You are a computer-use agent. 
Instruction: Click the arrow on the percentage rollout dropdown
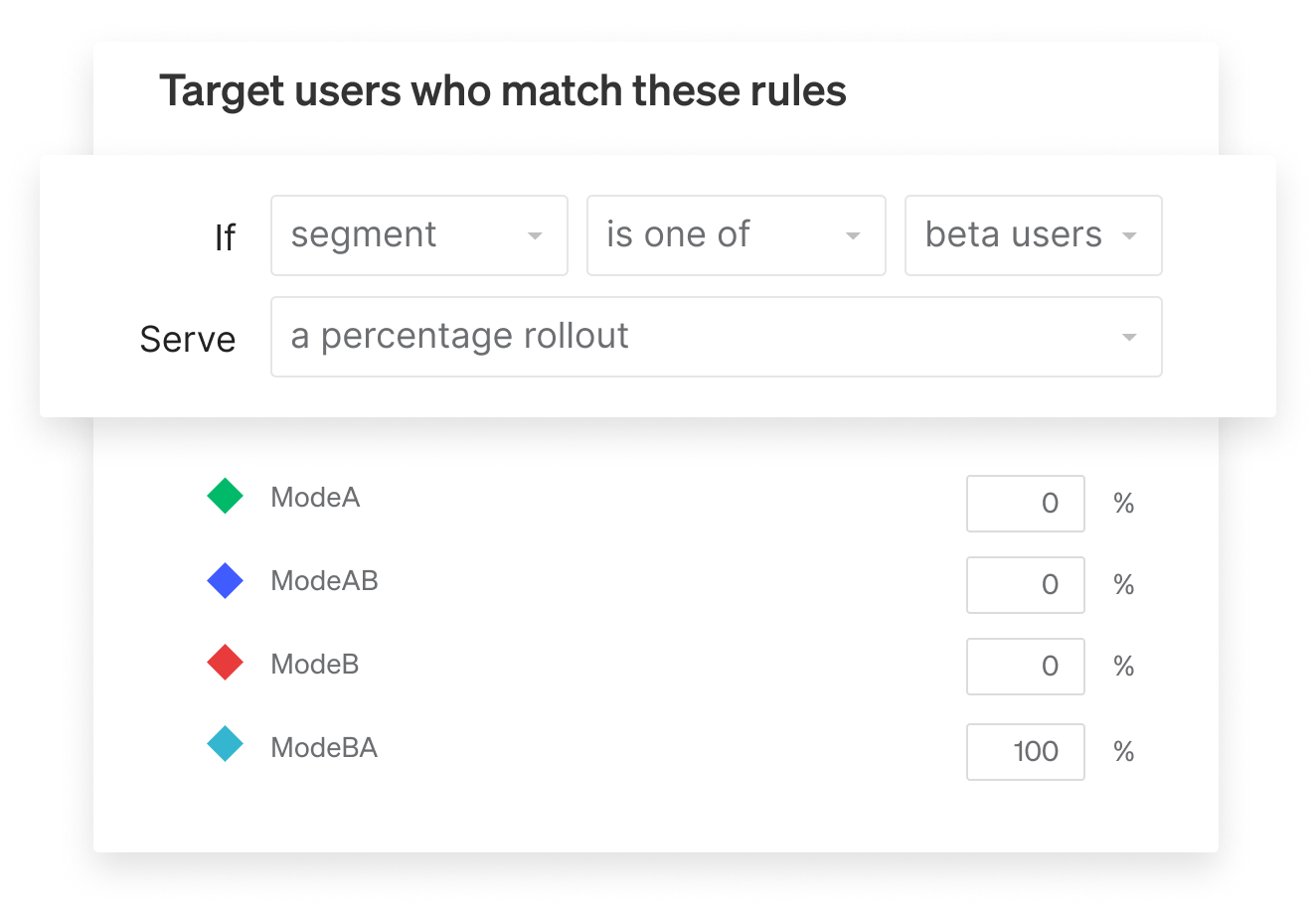click(1129, 338)
